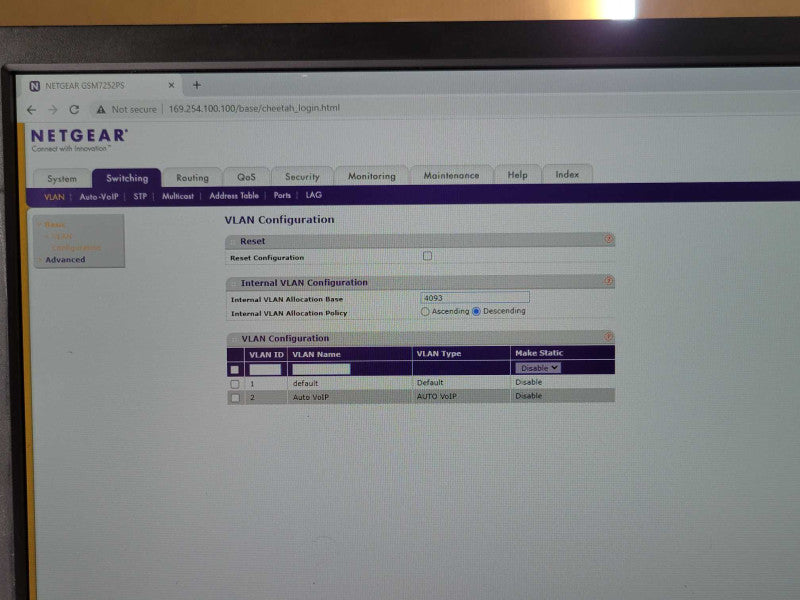Open help icon for Internal VLAN Configuration
The height and width of the screenshot is (600, 800).
coord(608,281)
